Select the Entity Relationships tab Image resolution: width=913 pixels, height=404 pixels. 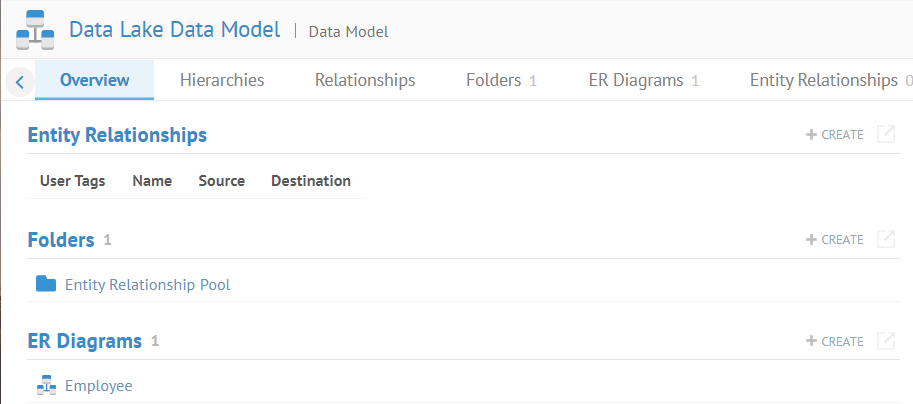[825, 80]
